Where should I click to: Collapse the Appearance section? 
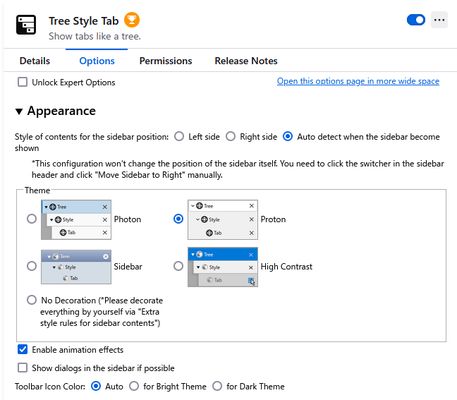19,111
